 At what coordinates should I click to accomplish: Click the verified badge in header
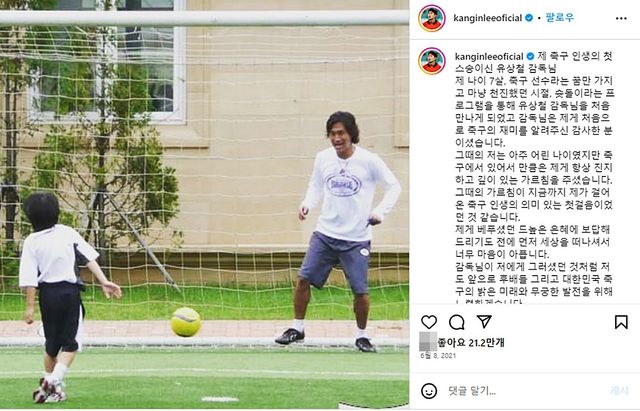click(529, 18)
